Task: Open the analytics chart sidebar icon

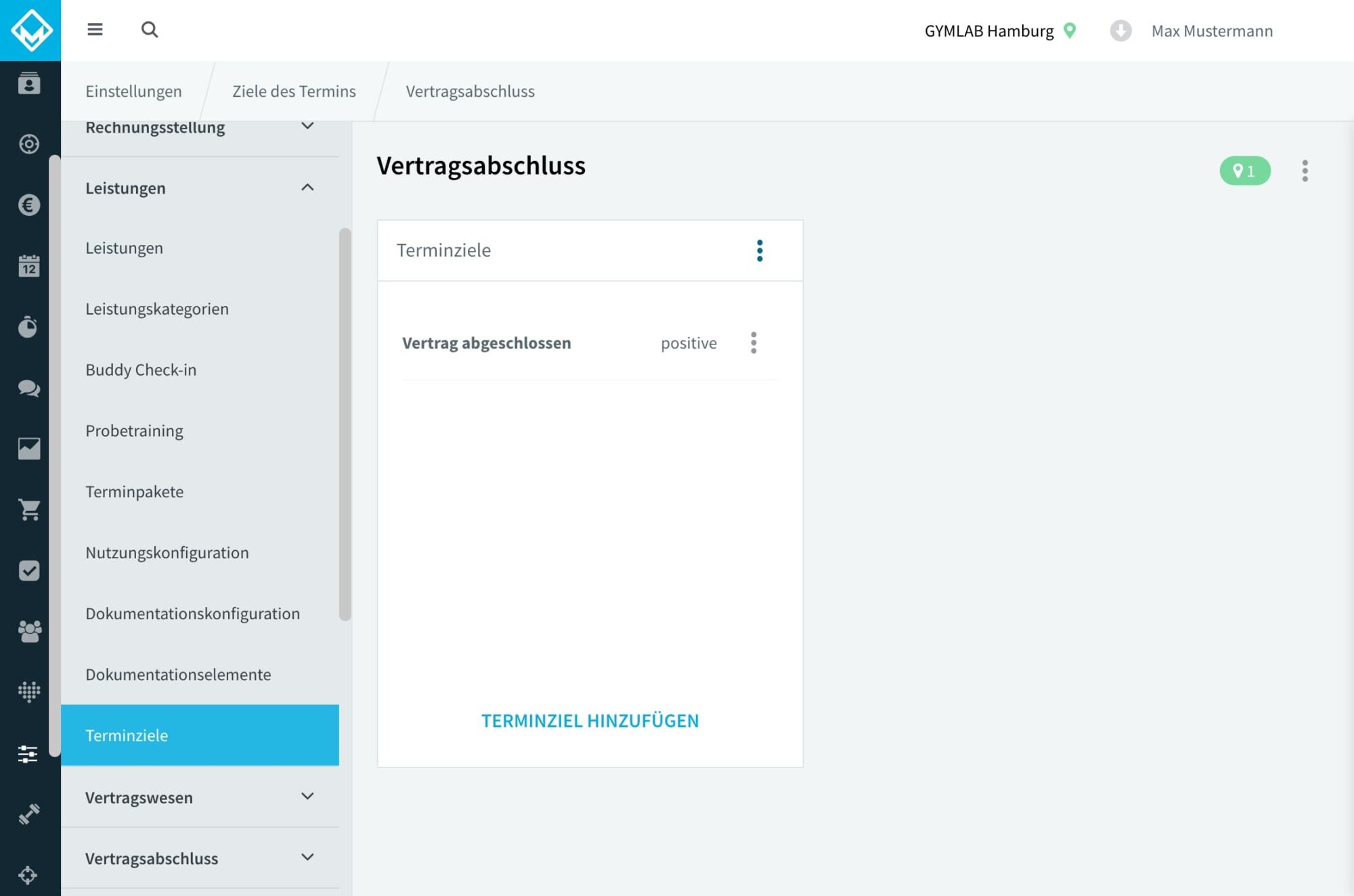Action: click(29, 449)
